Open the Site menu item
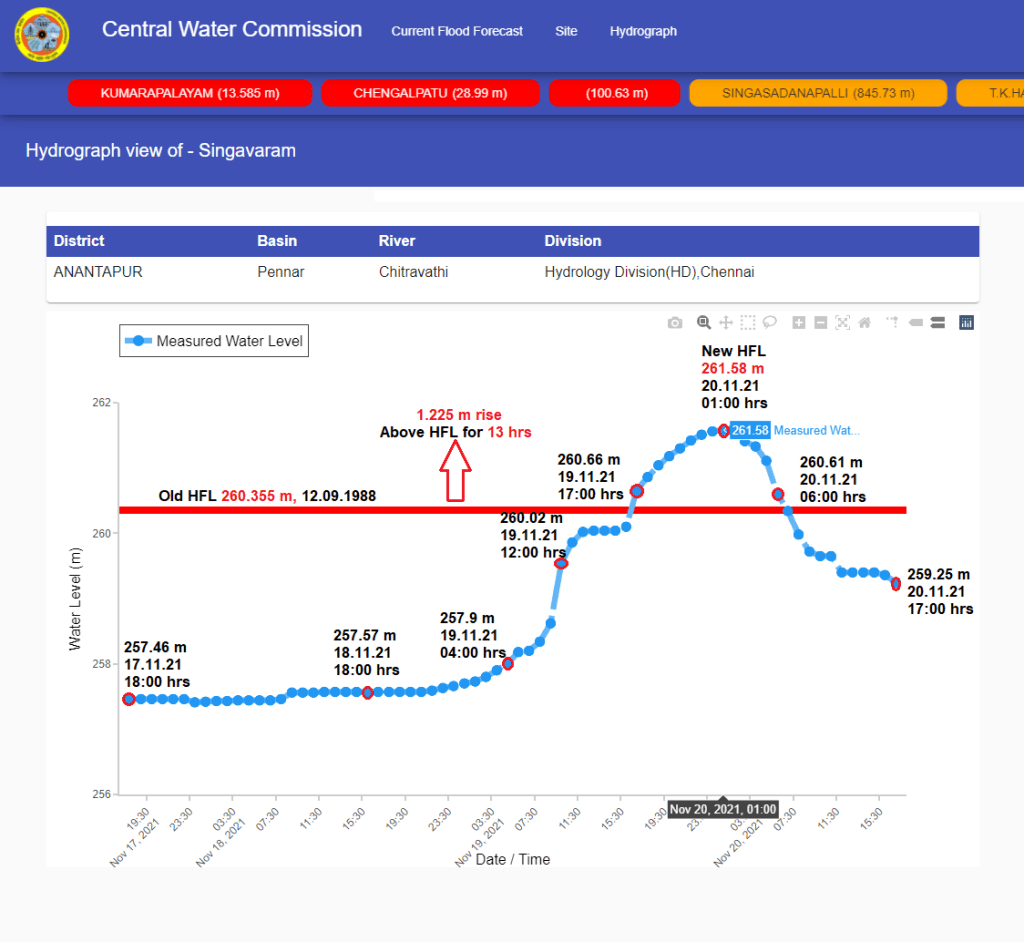 point(566,31)
